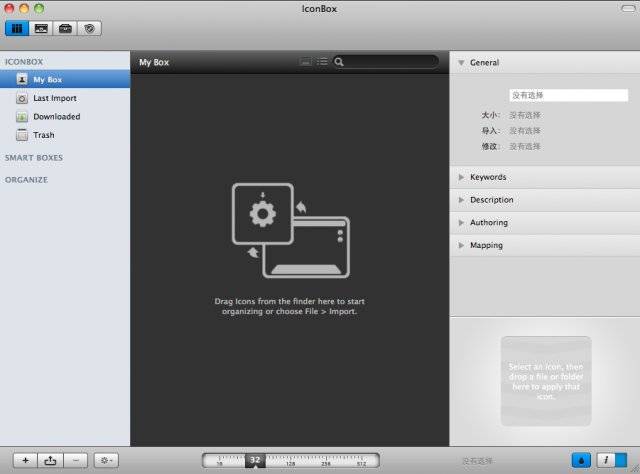Open the toolbox mode toolbar icon

65,29
